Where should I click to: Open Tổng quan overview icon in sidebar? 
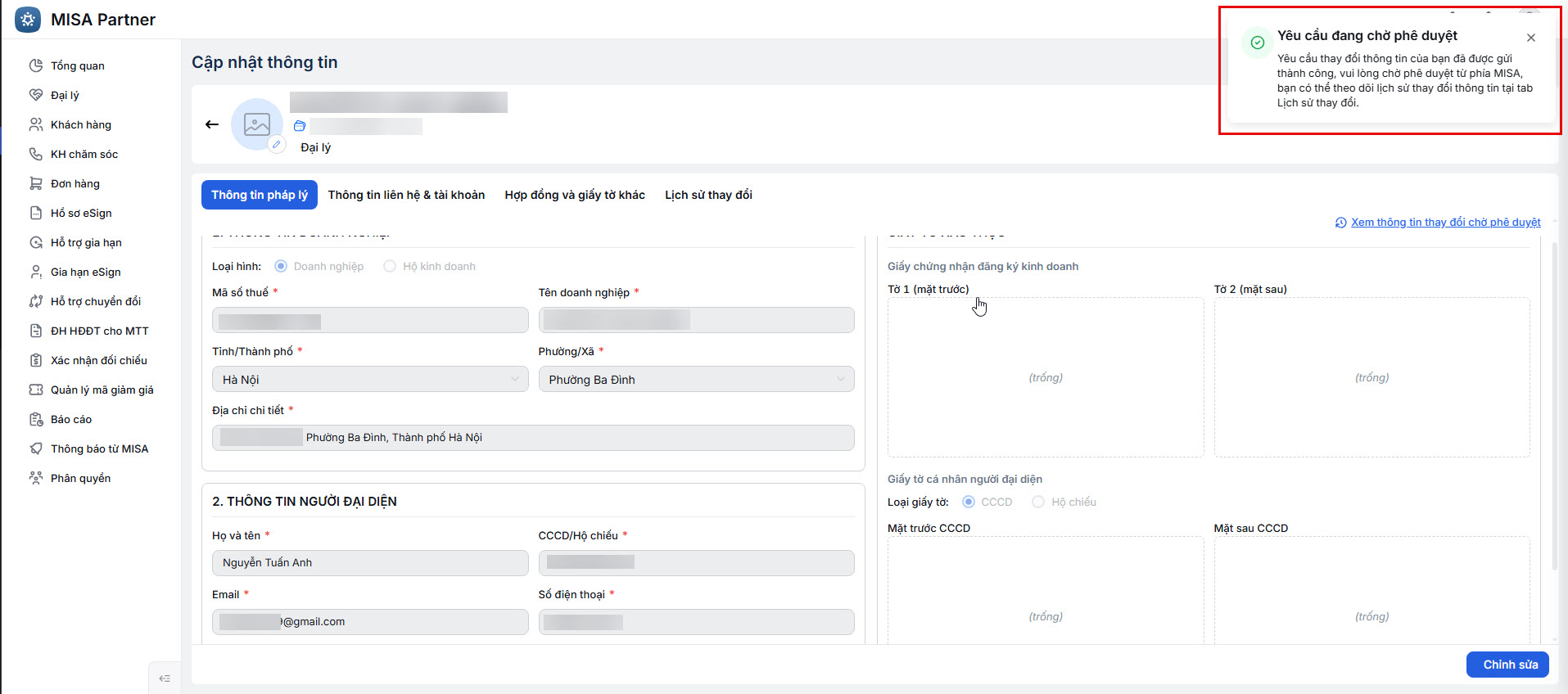[36, 65]
